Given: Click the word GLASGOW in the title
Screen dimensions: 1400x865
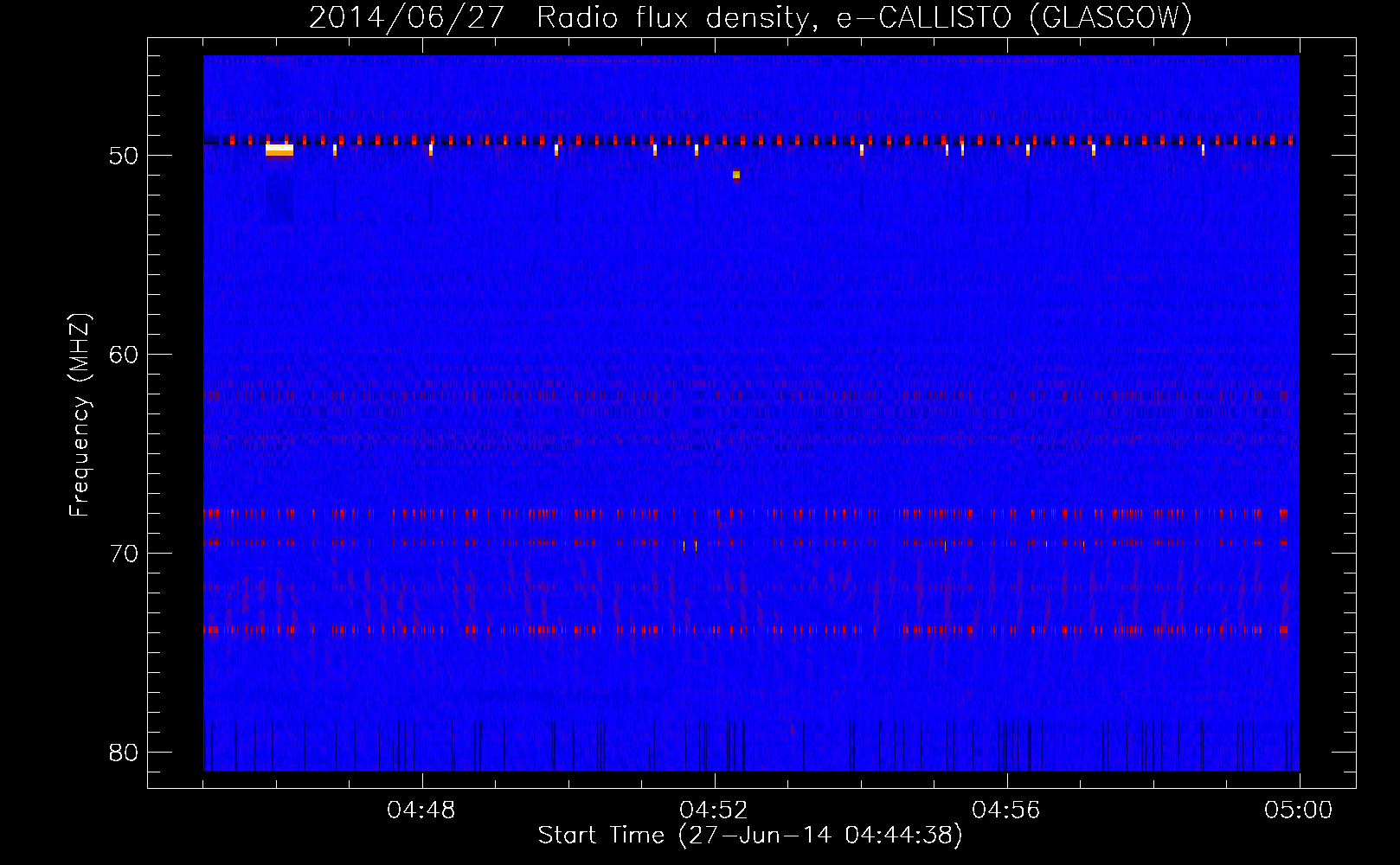Looking at the screenshot, I should coord(1111,17).
